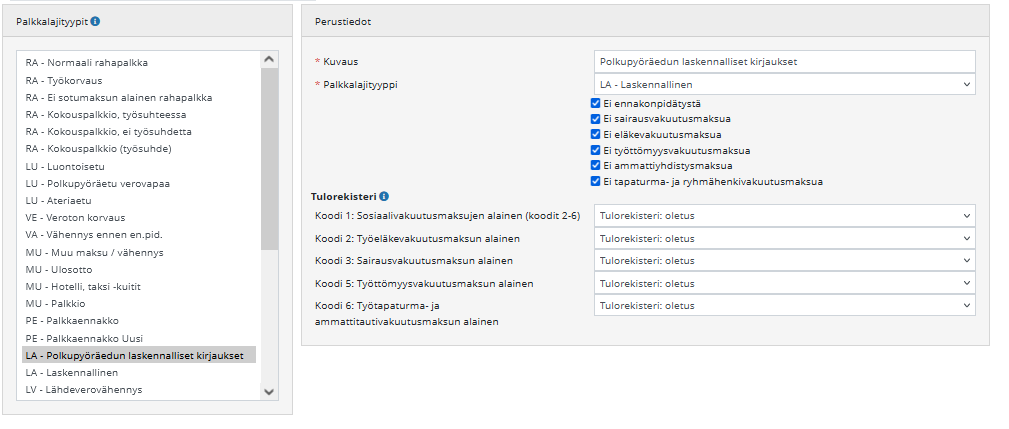The width and height of the screenshot is (1009, 429).
Task: Click info icon beside Tulorekisteri heading
Action: (384, 197)
